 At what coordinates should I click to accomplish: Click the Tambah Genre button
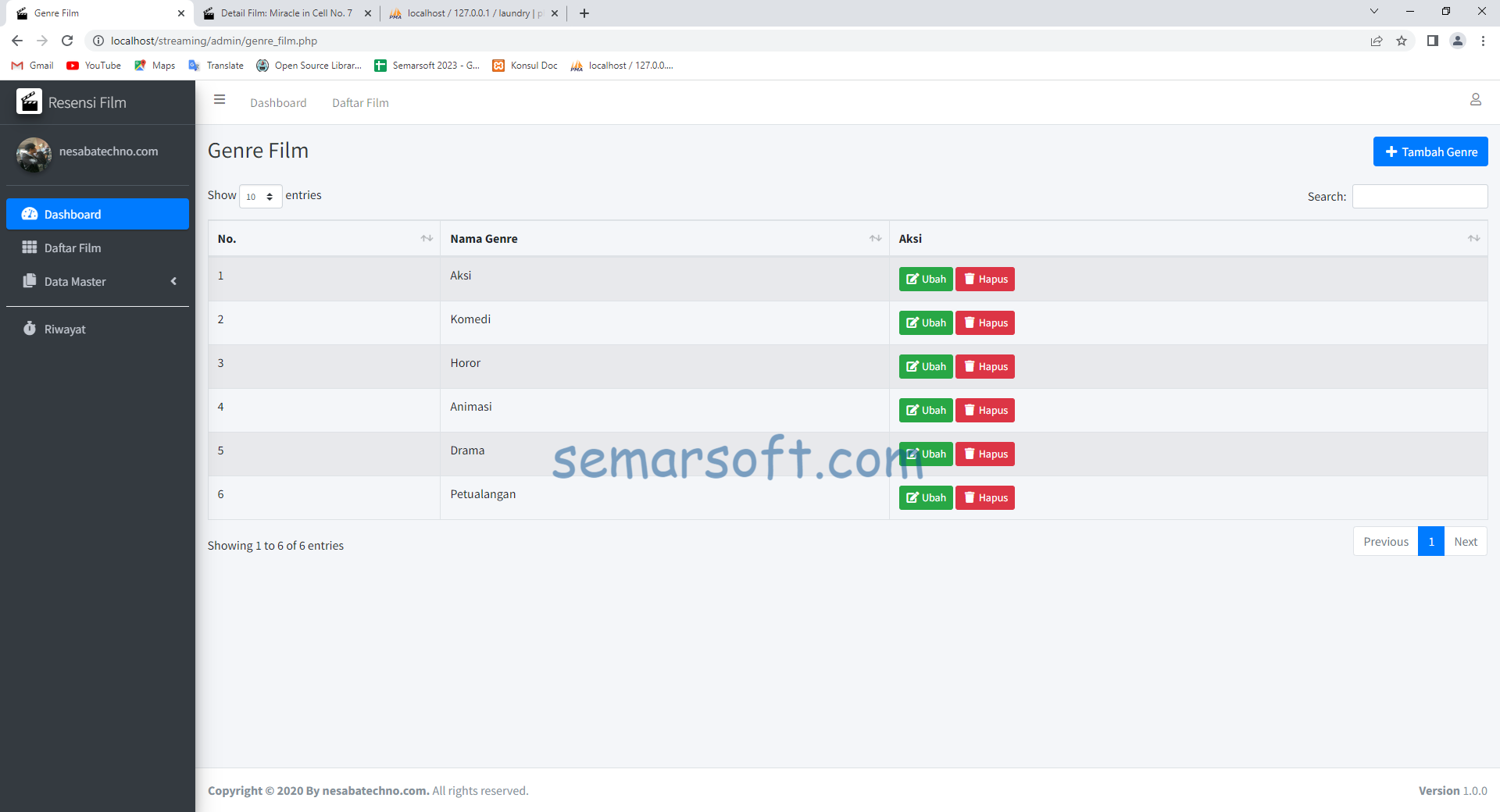[1430, 151]
